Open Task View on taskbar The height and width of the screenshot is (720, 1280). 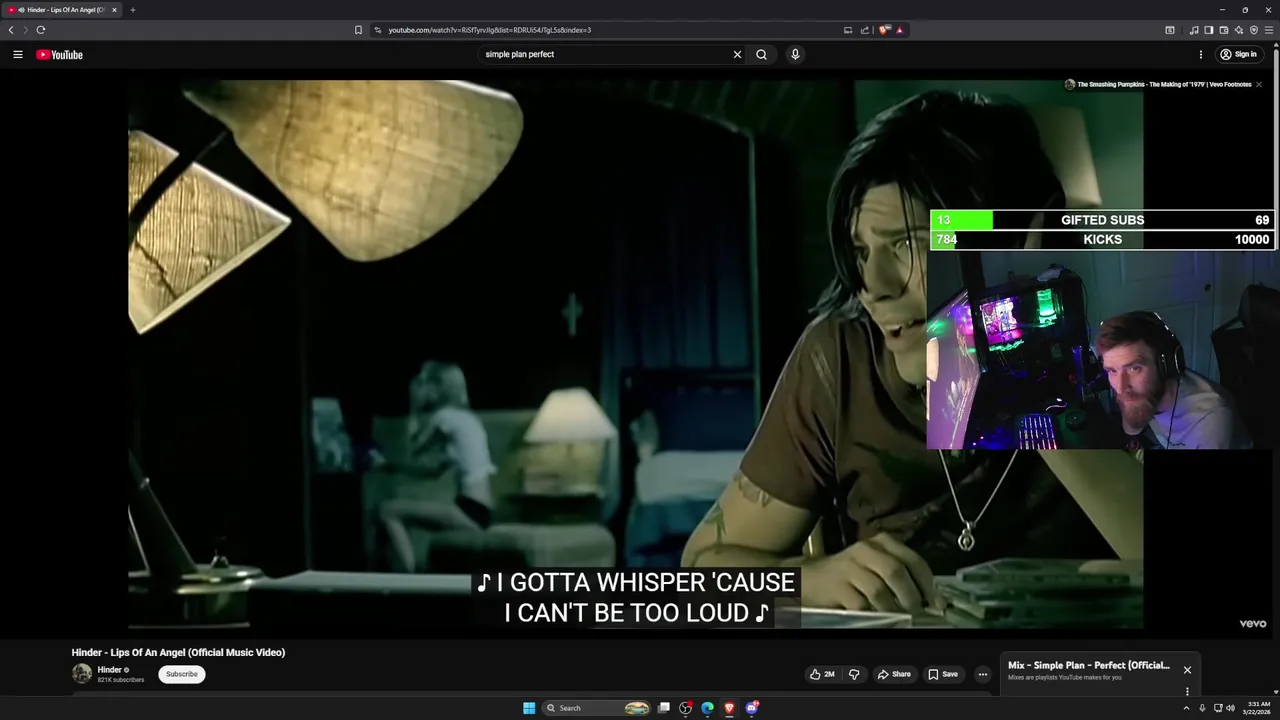coord(663,708)
